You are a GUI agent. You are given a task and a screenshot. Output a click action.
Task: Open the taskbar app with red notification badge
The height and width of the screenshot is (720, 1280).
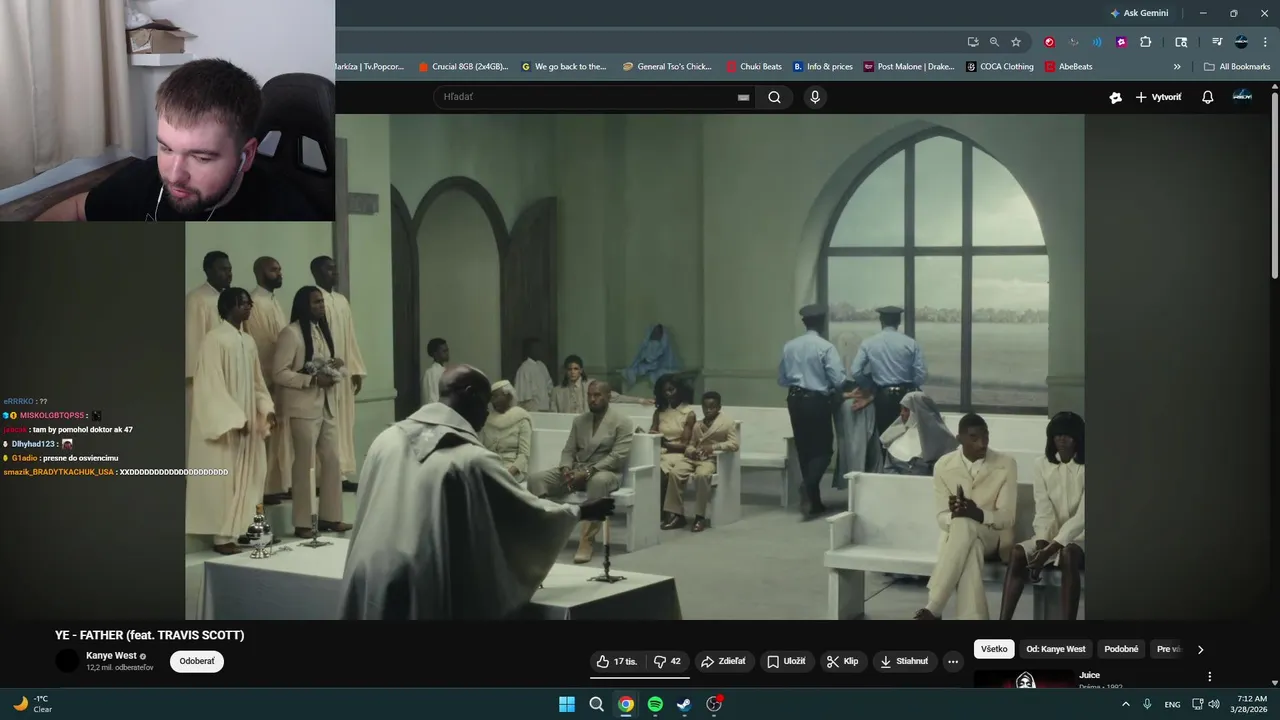point(714,704)
